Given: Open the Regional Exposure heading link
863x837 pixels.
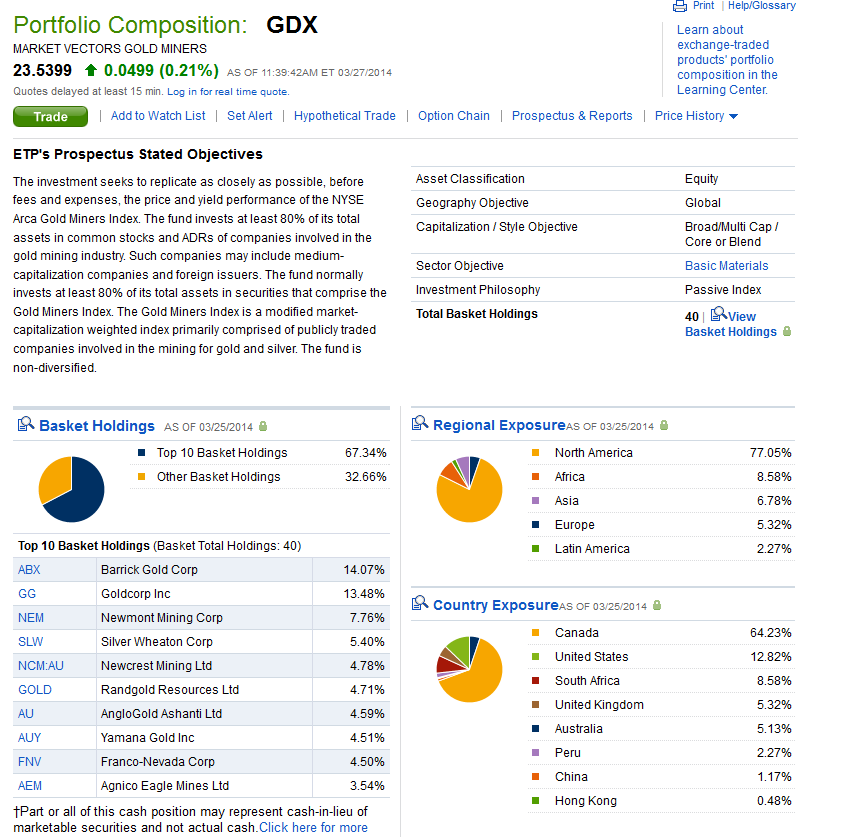Looking at the screenshot, I should click(499, 425).
